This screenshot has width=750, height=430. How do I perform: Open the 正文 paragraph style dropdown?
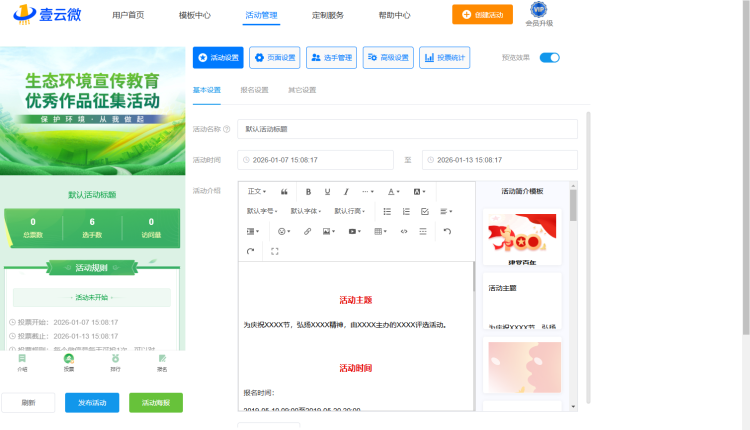(x=256, y=191)
